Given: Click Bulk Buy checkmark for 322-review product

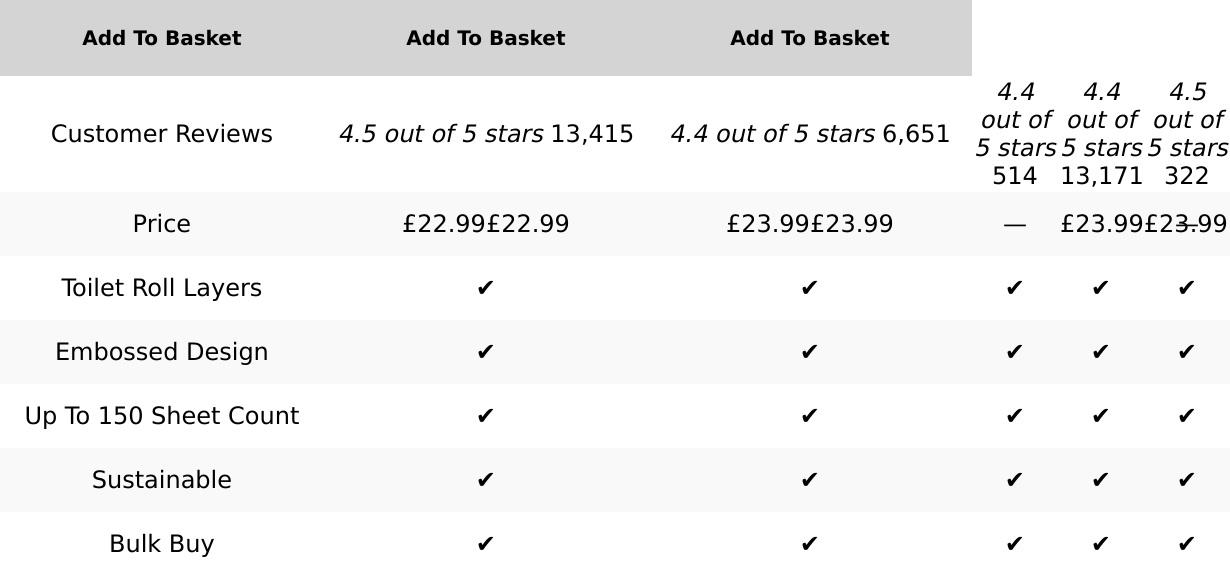Looking at the screenshot, I should point(1187,544).
